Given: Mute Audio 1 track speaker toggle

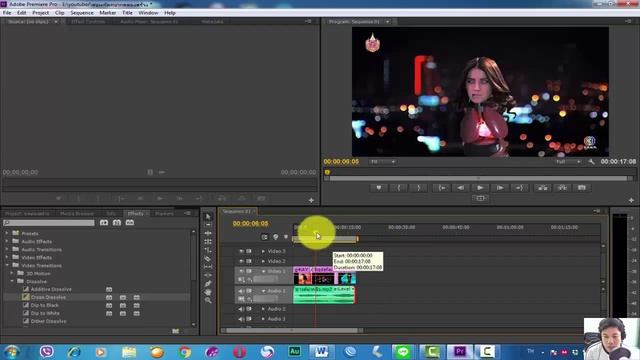Looking at the screenshot, I should (241, 291).
